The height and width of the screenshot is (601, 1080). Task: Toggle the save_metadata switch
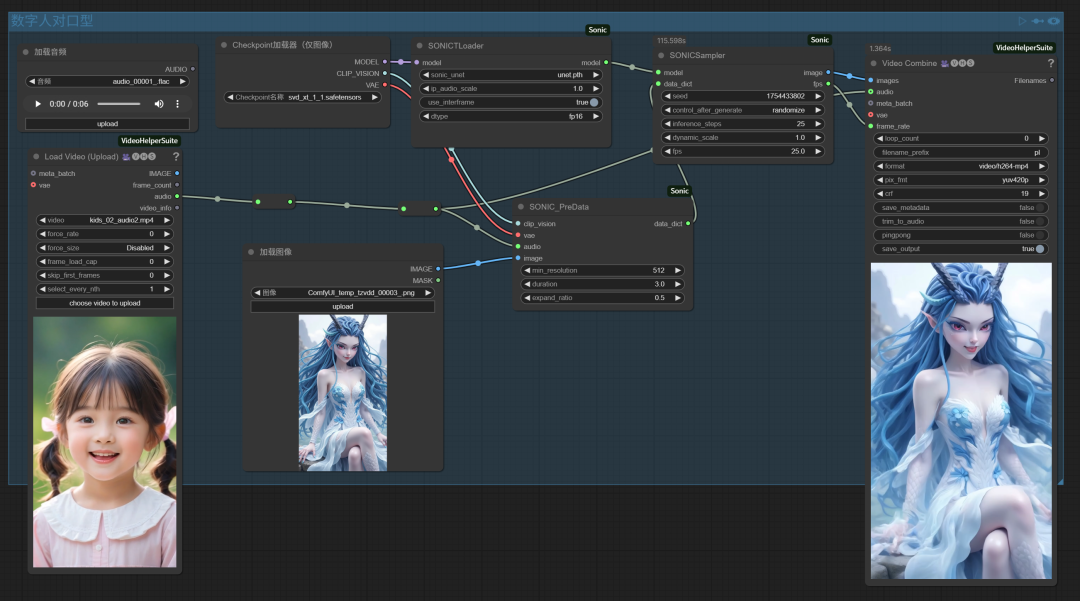click(x=1040, y=207)
